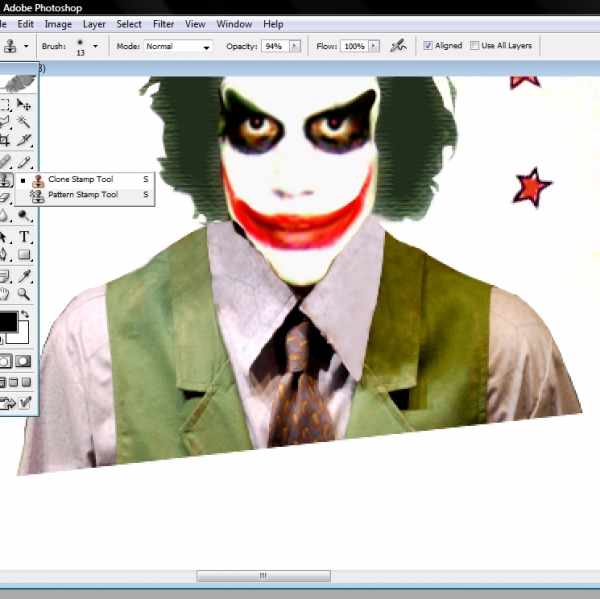Click the Opacity 94% field
This screenshot has width=600, height=599.
pyautogui.click(x=276, y=46)
